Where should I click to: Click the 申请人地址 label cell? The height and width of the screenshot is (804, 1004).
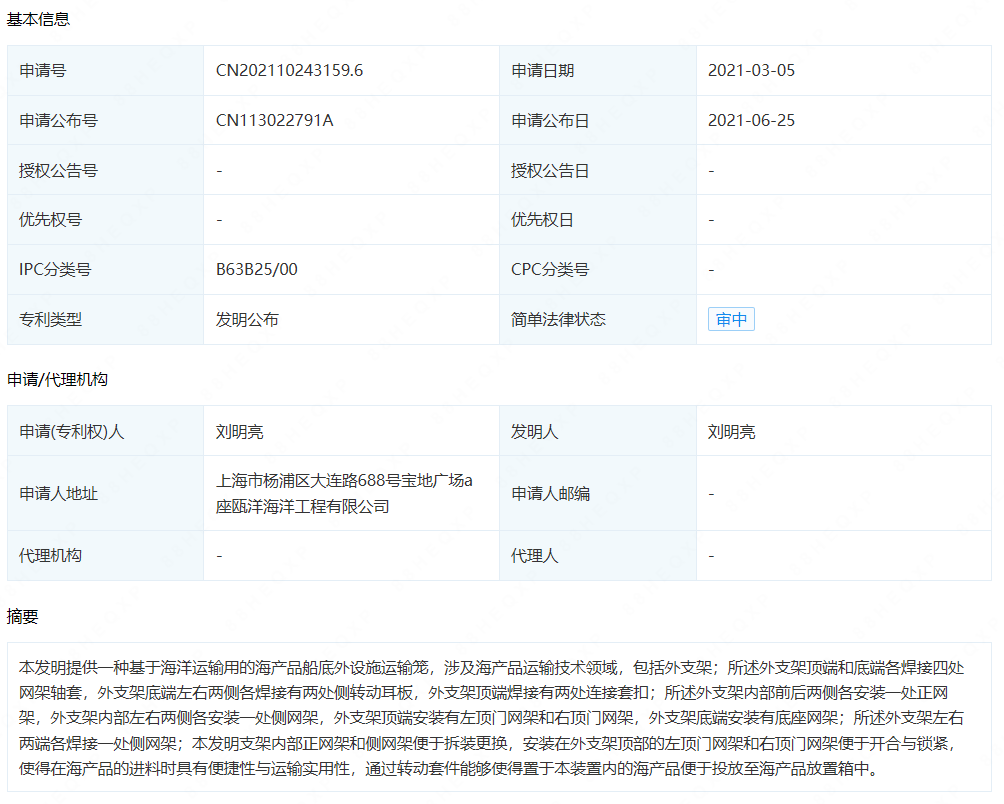pos(106,494)
